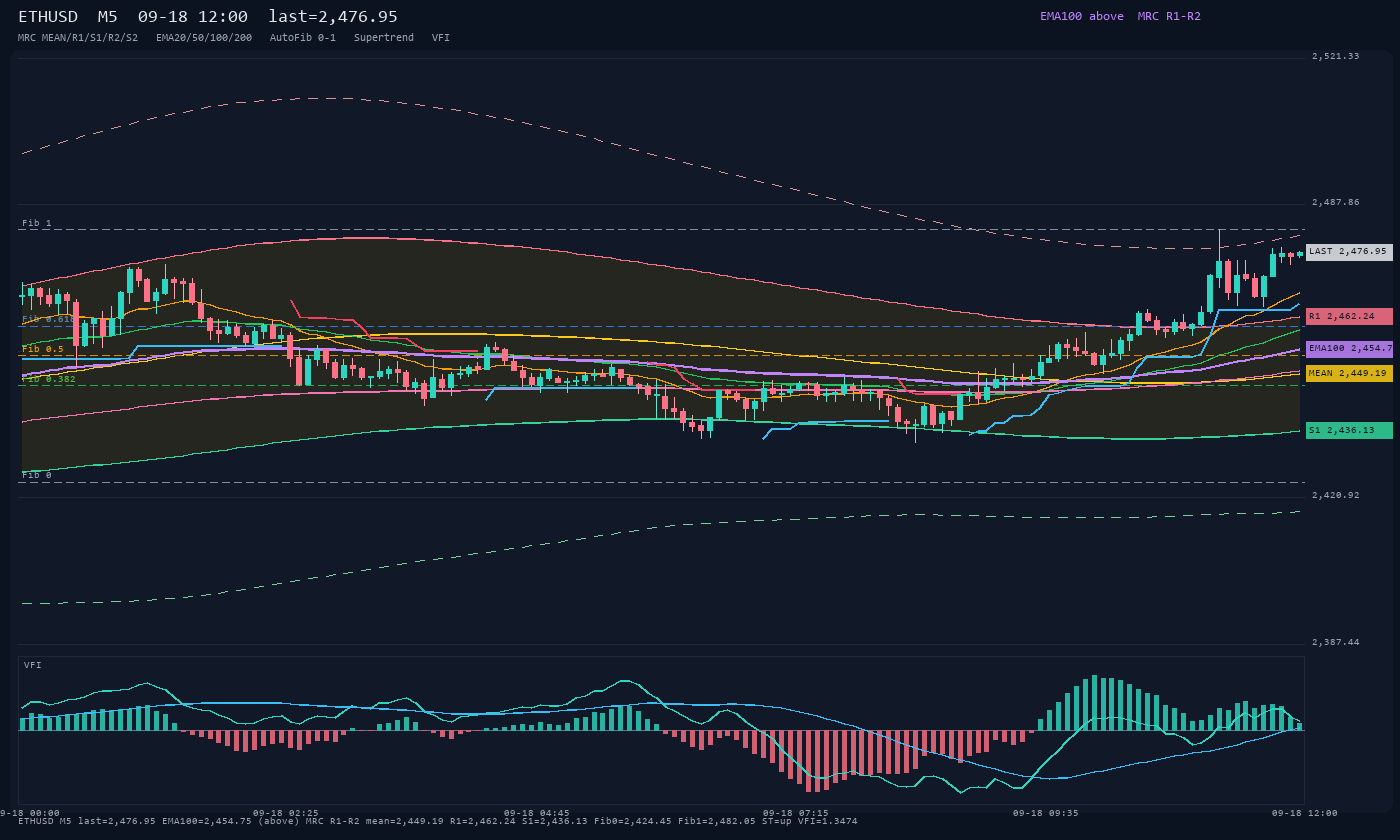
Task: Click the 09-18 02:25 time axis label
Action: click(x=286, y=813)
